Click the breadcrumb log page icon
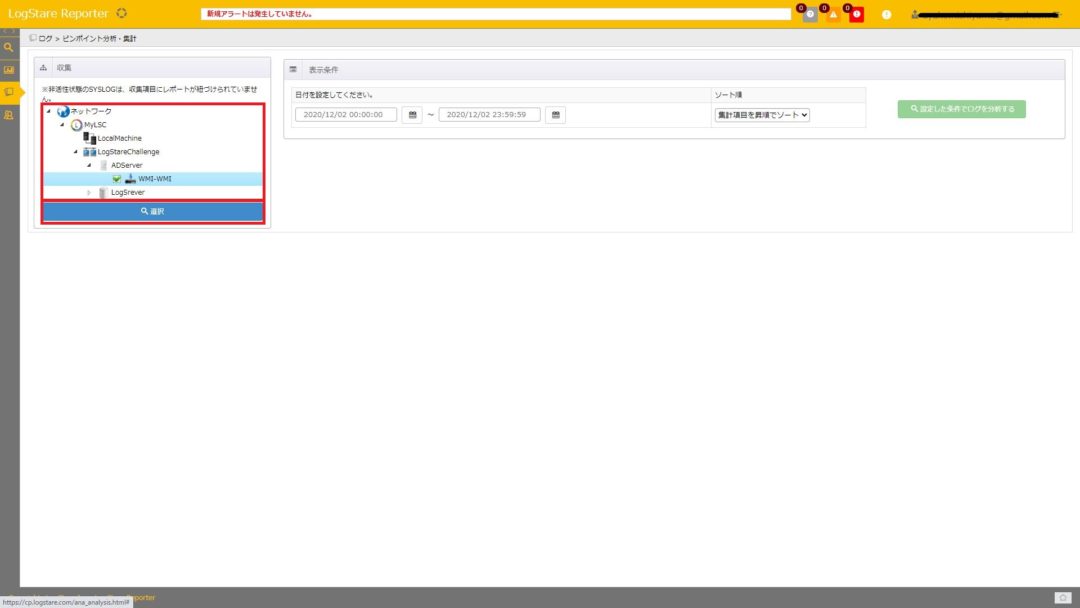Image resolution: width=1080 pixels, height=608 pixels. 32,39
